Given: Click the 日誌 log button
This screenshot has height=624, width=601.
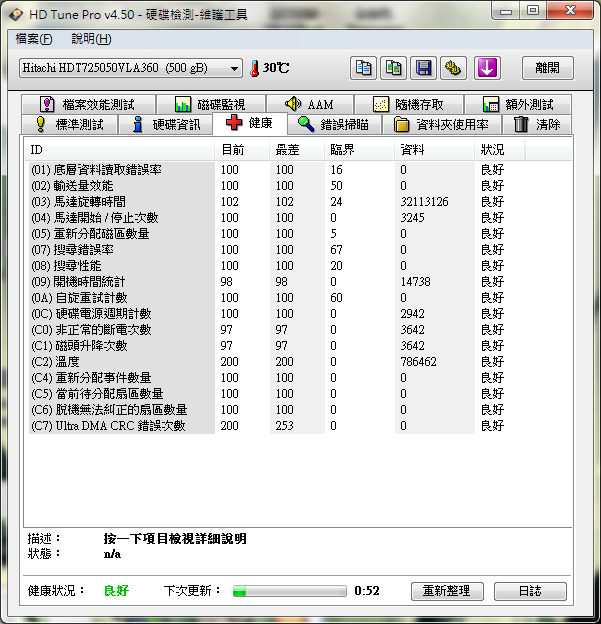Looking at the screenshot, I should point(530,591).
